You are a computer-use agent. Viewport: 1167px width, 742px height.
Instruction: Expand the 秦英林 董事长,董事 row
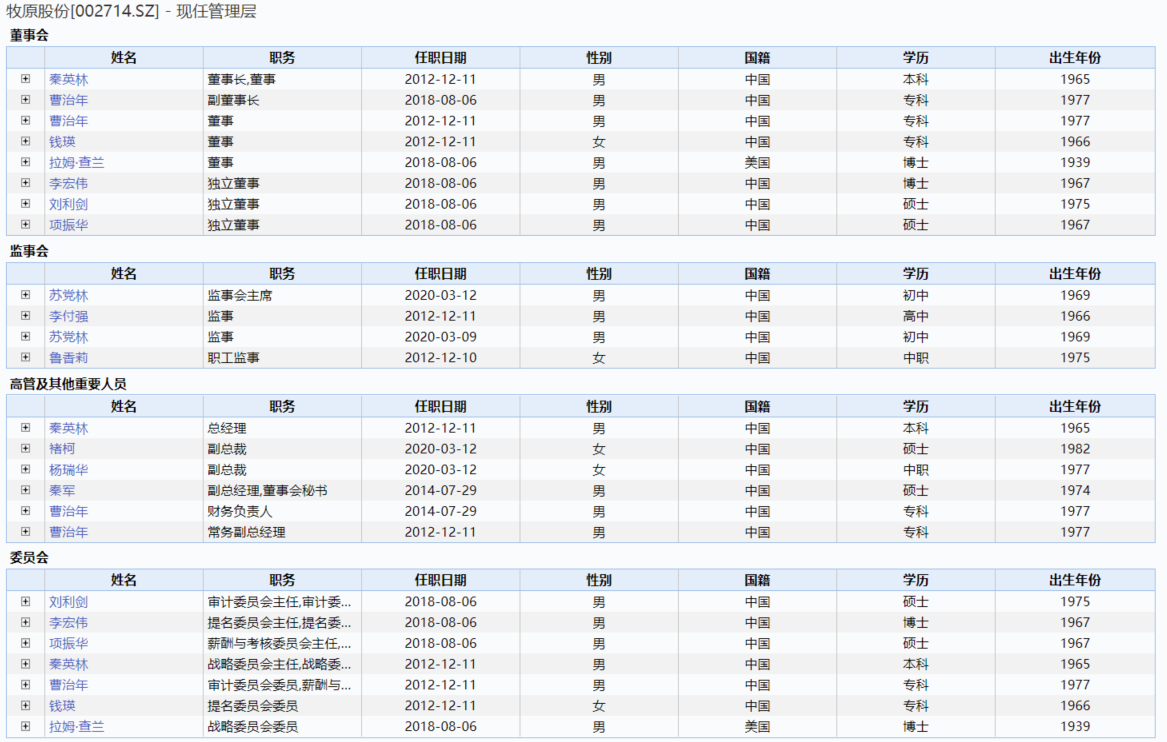25,79
